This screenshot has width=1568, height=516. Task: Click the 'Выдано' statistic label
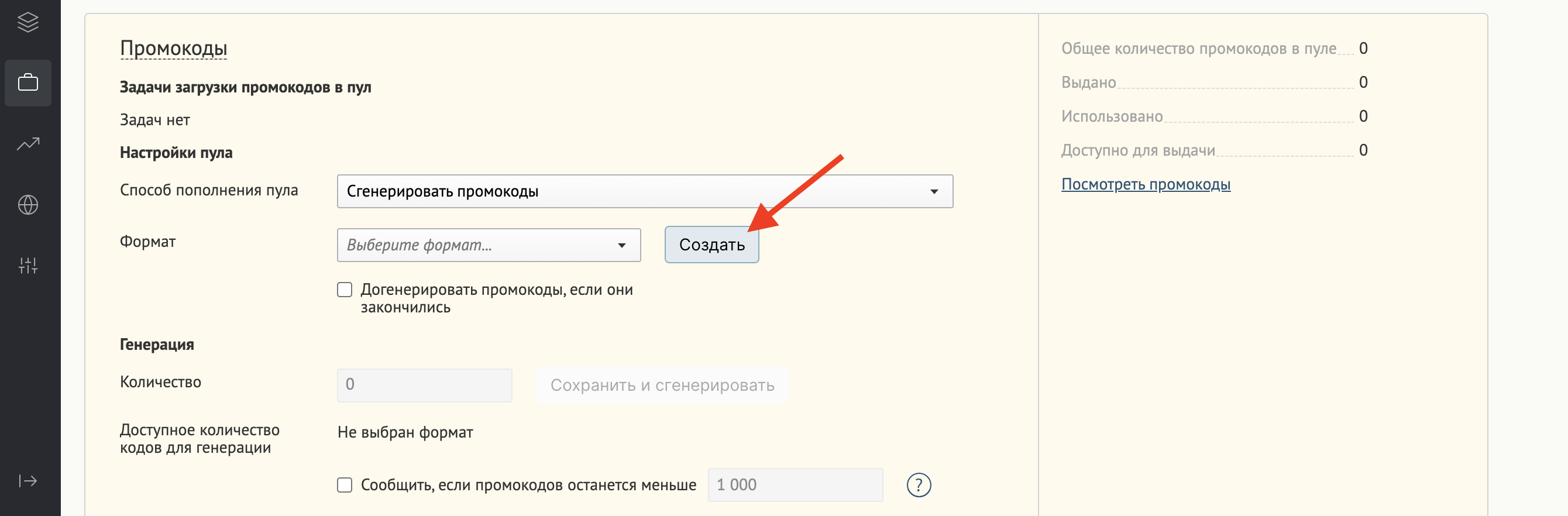(x=1088, y=82)
